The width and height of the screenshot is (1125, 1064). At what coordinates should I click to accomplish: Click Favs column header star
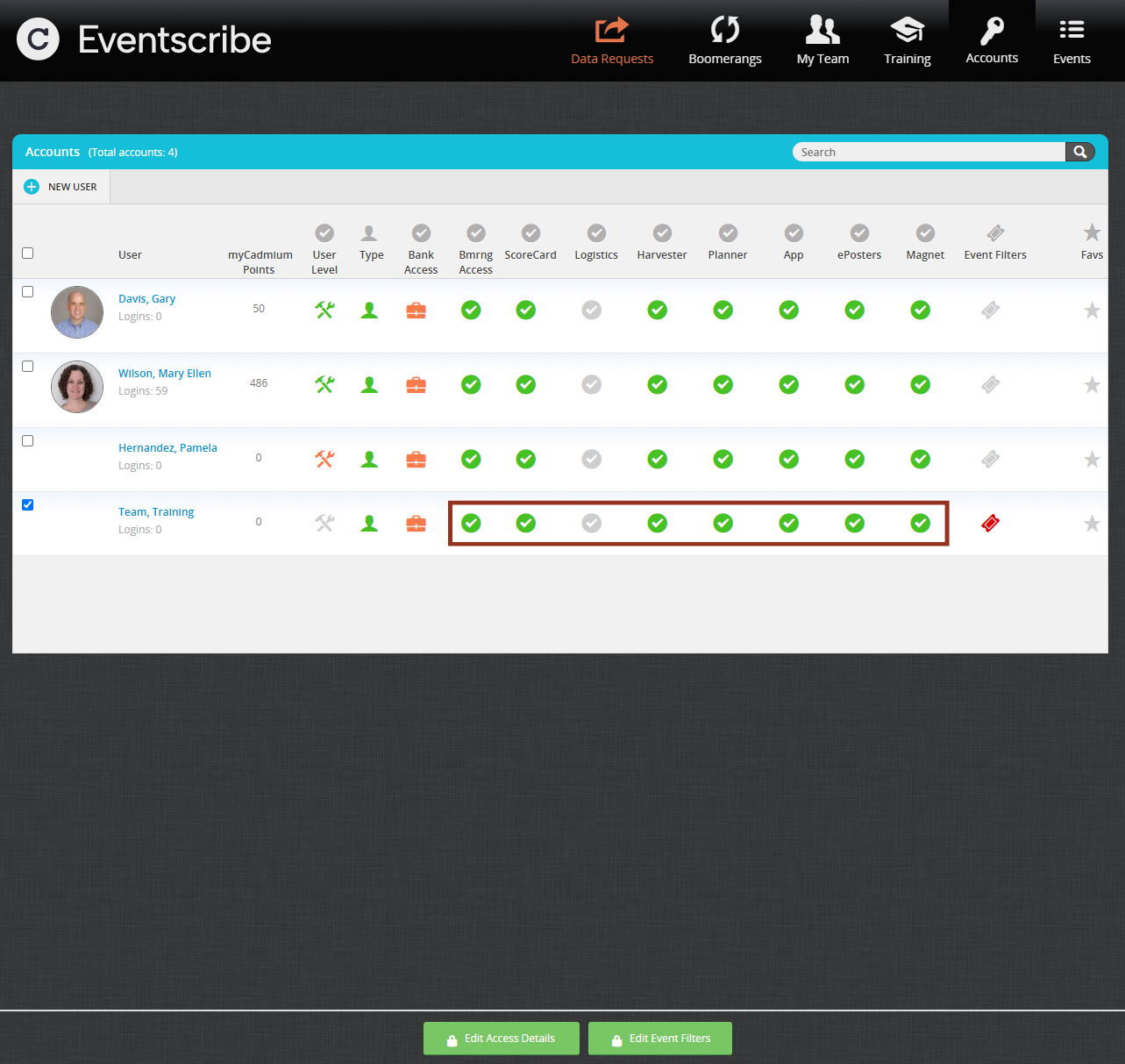[1092, 232]
